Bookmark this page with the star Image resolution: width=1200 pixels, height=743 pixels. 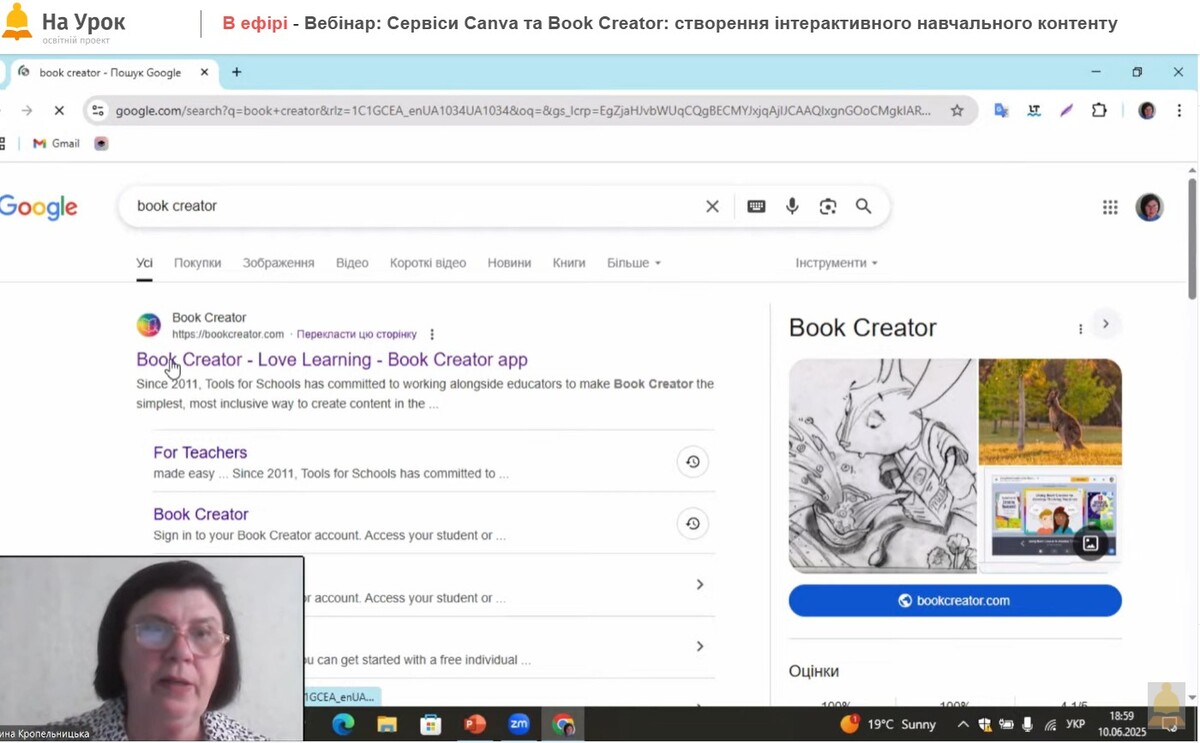point(957,111)
